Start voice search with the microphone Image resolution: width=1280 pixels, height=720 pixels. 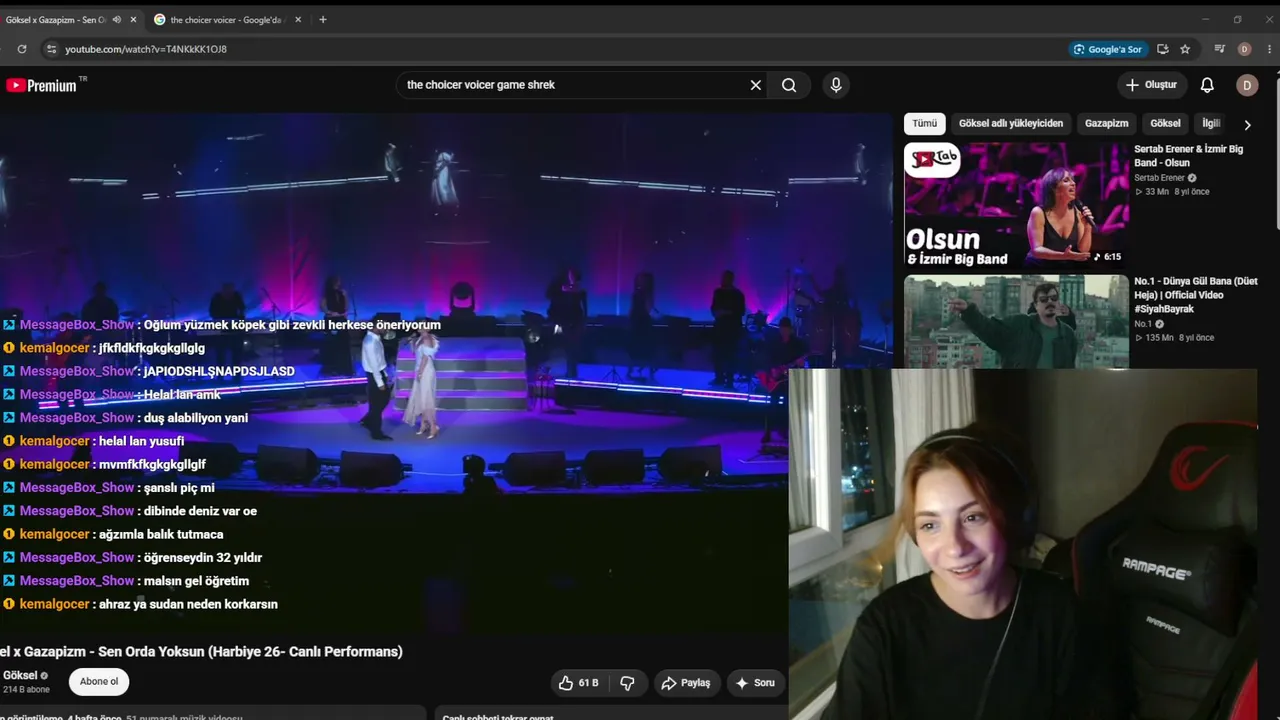[836, 85]
